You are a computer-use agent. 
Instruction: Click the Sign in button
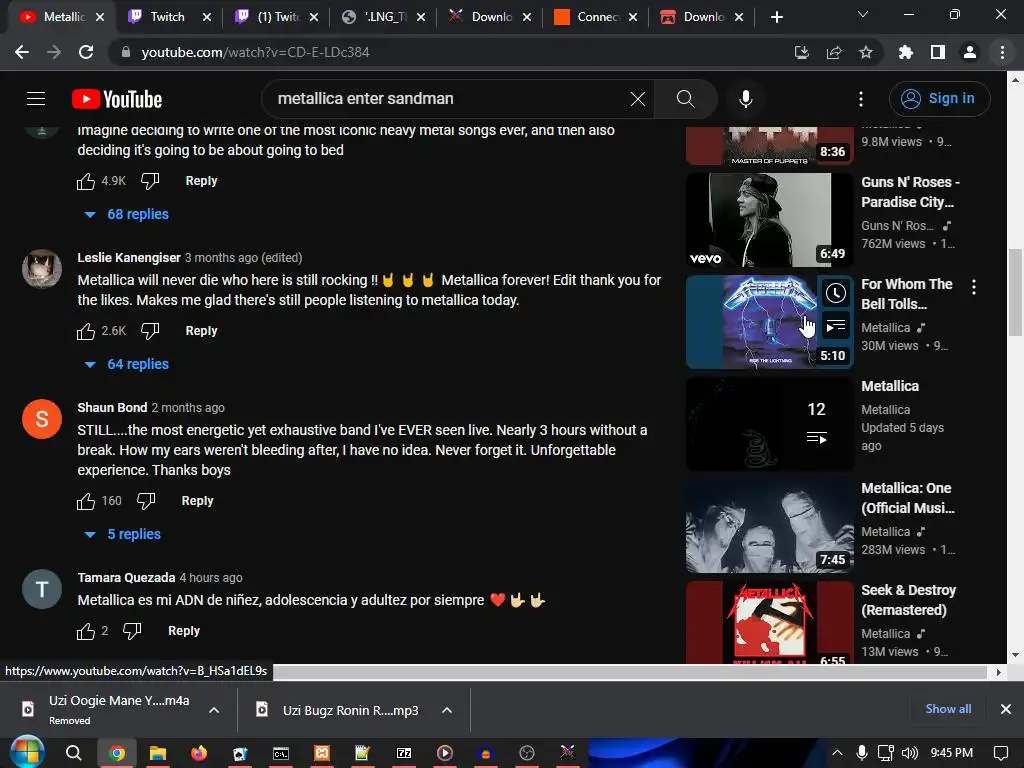(x=939, y=99)
